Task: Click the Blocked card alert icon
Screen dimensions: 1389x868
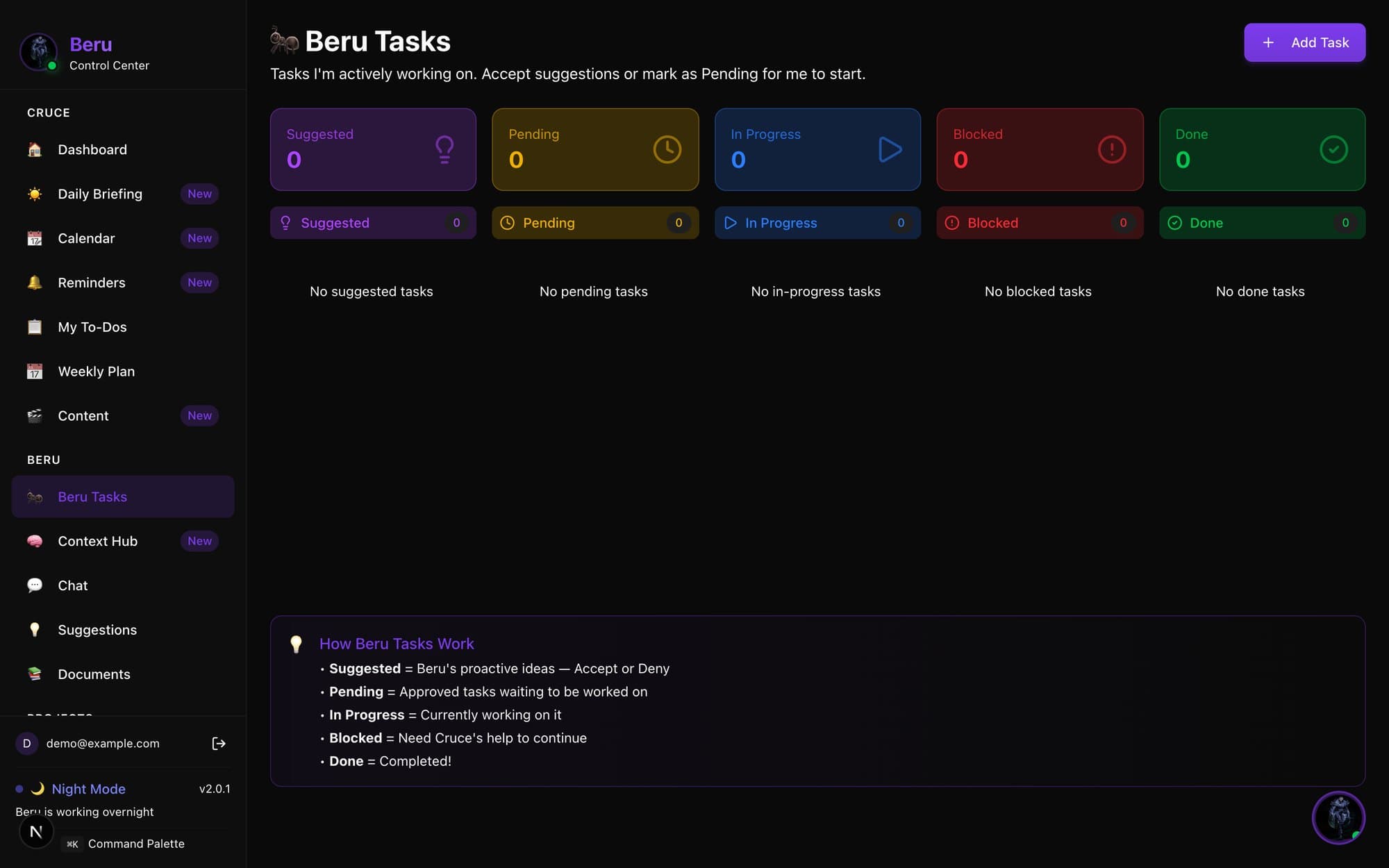Action: (x=1111, y=149)
